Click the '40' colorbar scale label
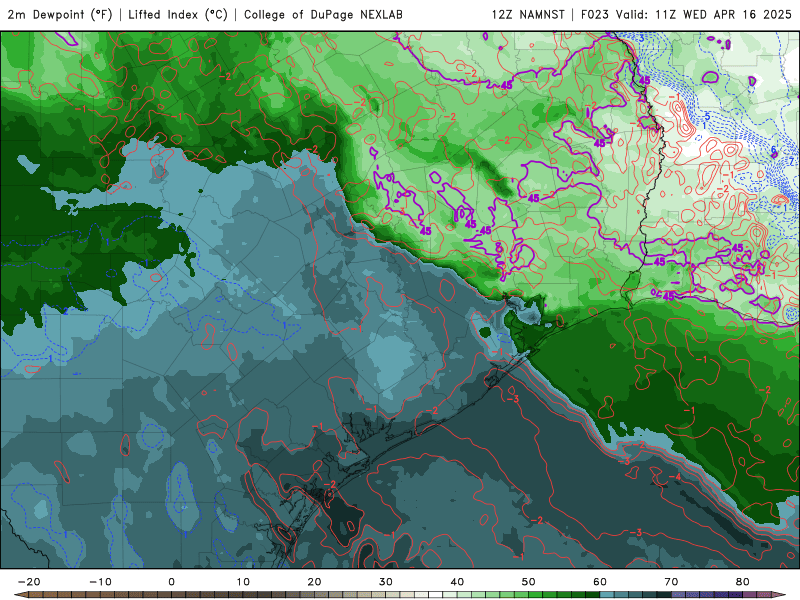 pyautogui.click(x=457, y=582)
